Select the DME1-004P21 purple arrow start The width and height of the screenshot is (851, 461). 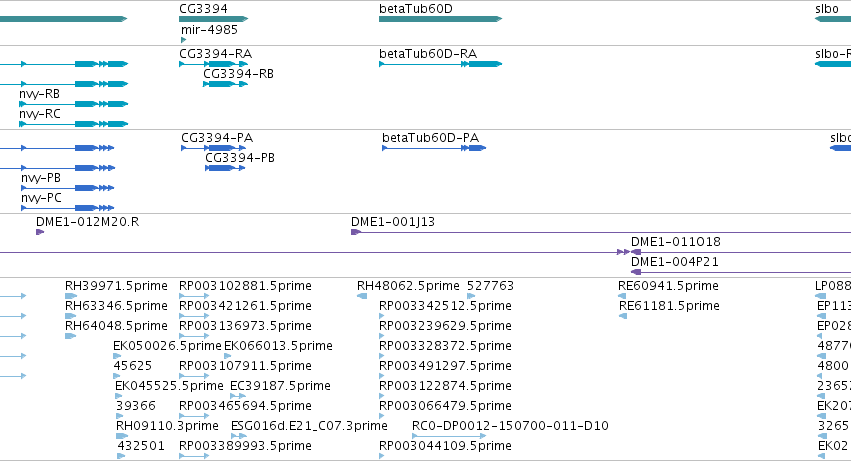[636, 272]
